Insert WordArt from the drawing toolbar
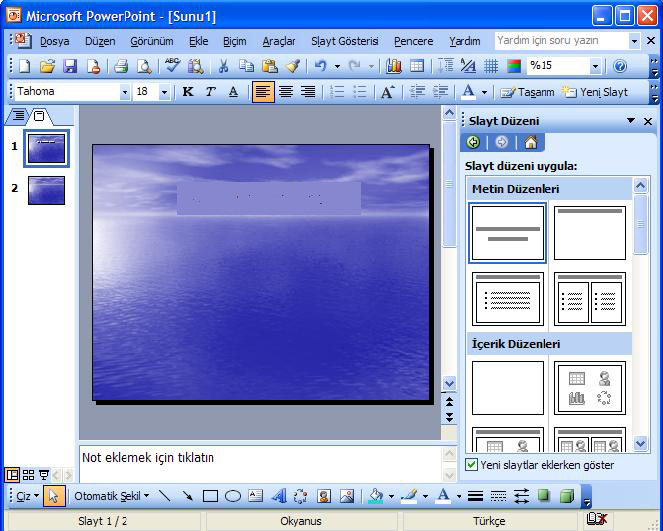The height and width of the screenshot is (531, 663). (x=278, y=496)
